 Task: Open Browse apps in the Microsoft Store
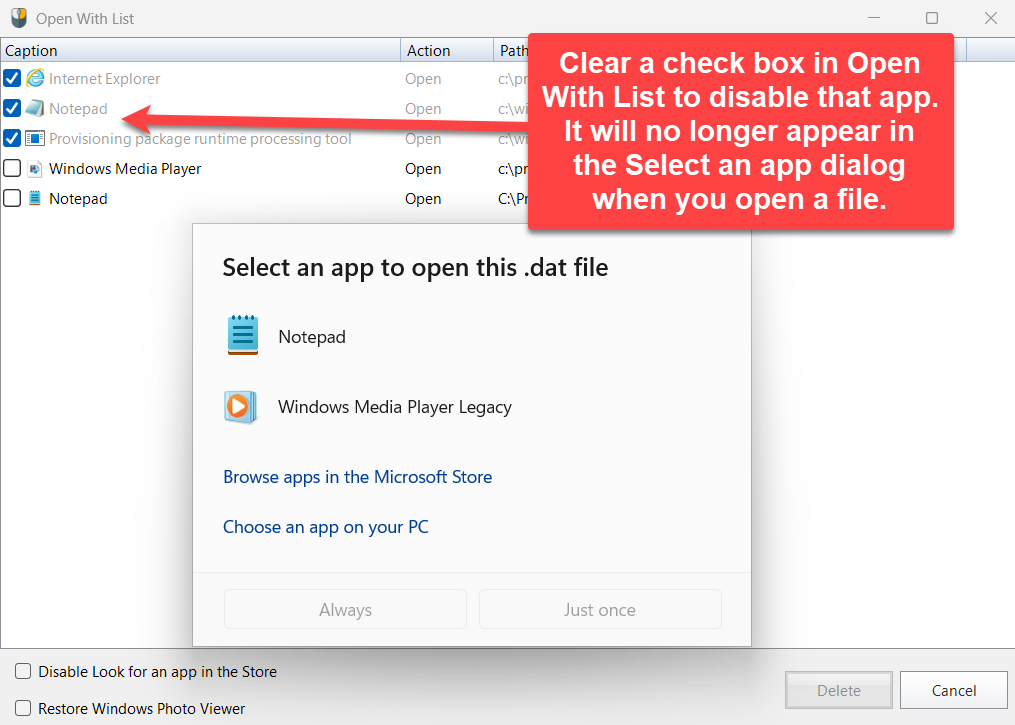(357, 477)
